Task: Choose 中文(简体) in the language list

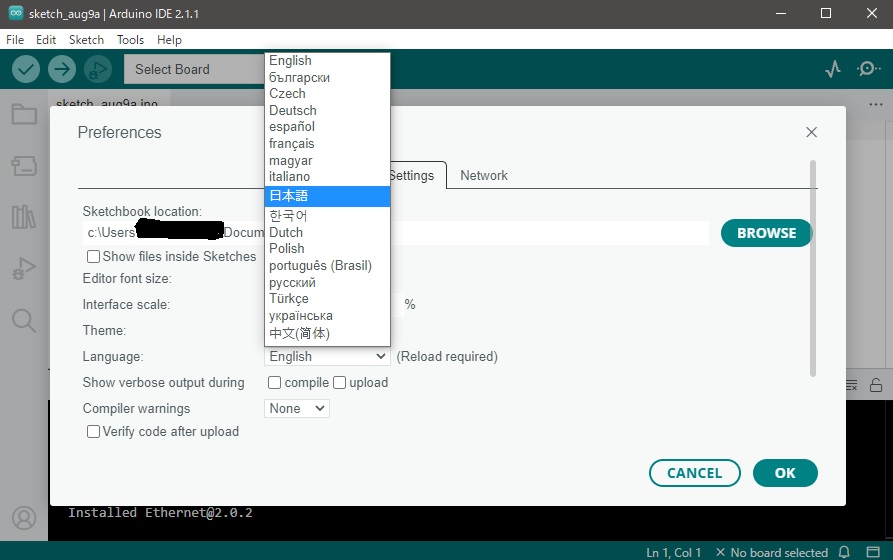Action: [327, 333]
